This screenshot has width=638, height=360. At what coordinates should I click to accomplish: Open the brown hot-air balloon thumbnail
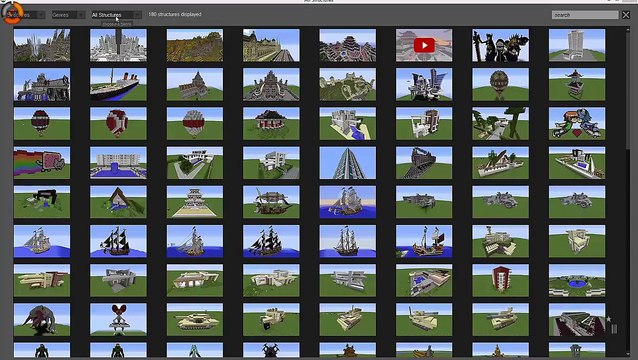[500, 84]
